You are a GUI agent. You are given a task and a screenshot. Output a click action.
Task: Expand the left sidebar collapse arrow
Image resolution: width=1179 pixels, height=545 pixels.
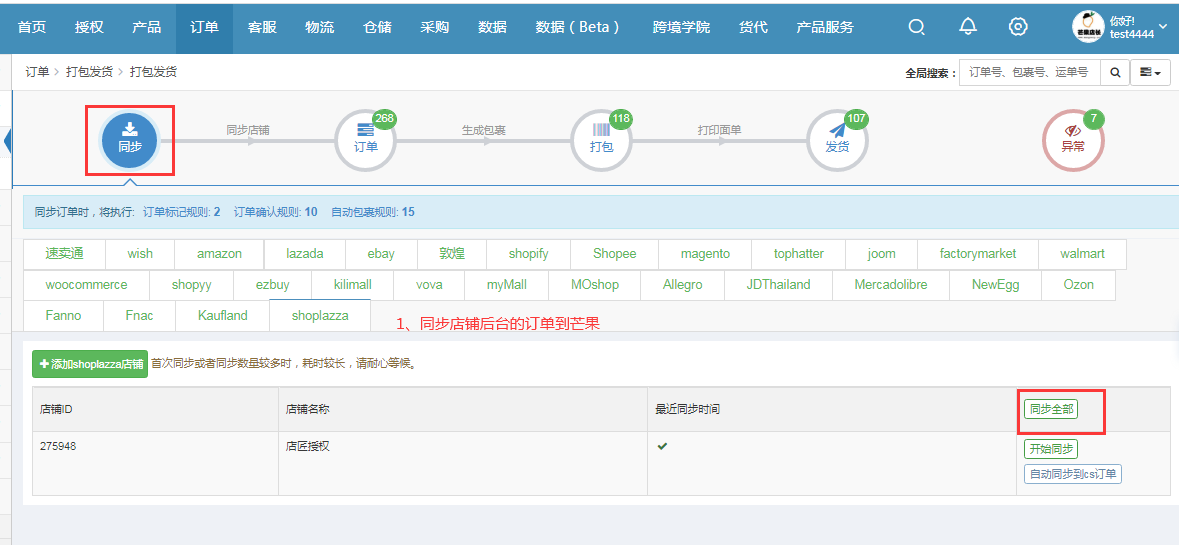[x=7, y=140]
